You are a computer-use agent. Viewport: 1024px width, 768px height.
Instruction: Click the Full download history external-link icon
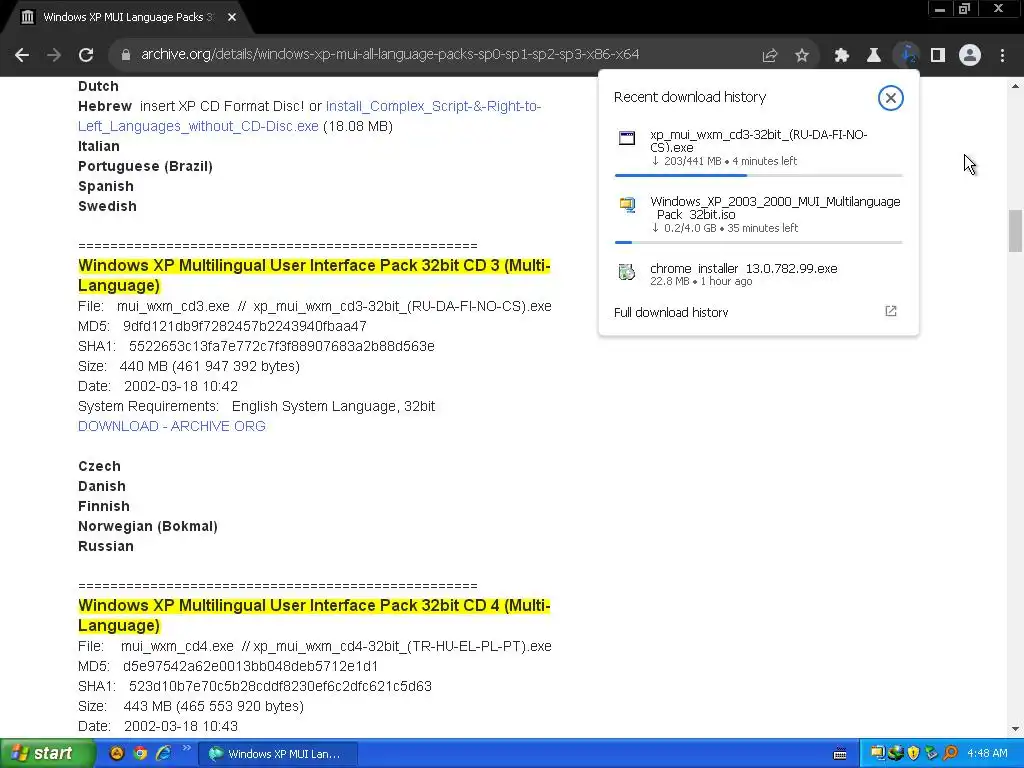890,311
